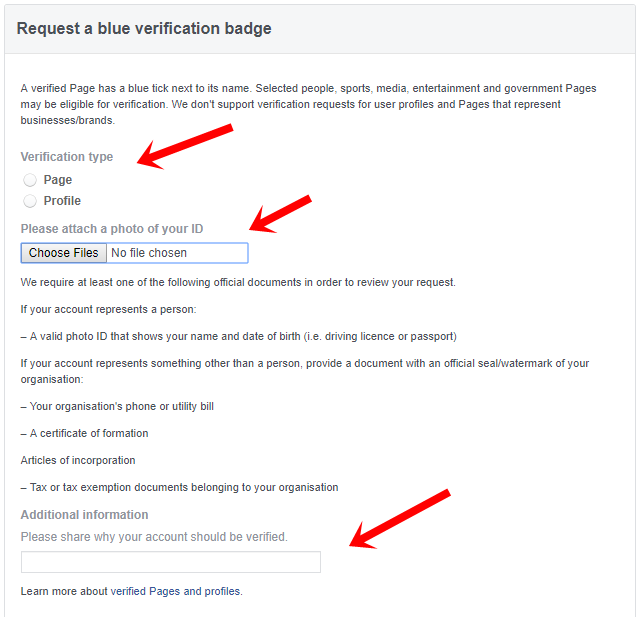Click the "Request a blue verification badge" heading

click(144, 29)
